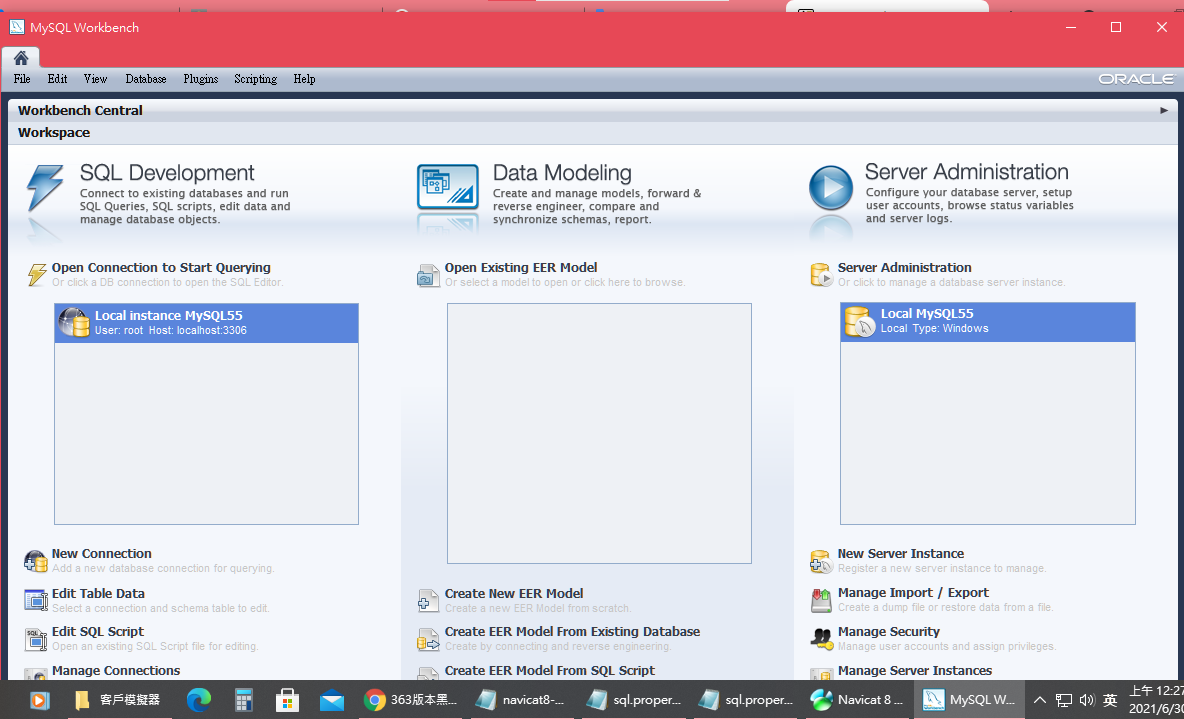Click Create EER Model From Existing Database icon

pos(428,640)
